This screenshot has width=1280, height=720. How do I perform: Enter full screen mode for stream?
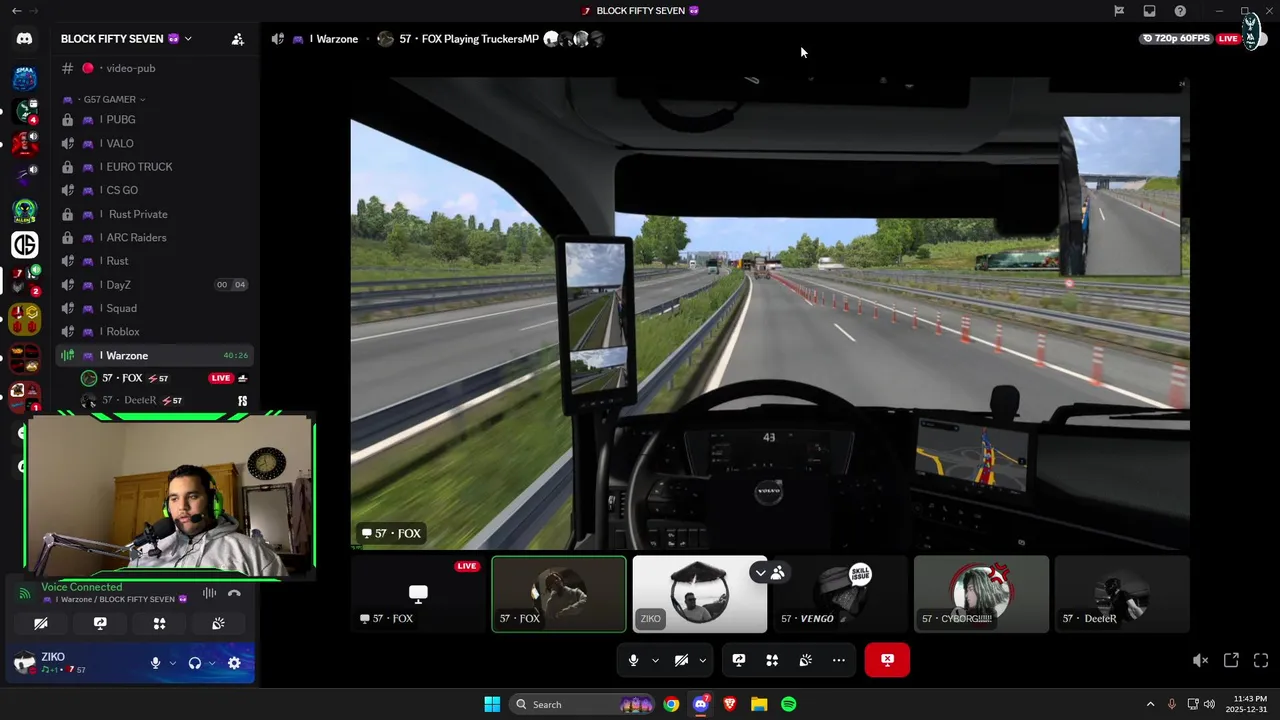pos(1261,660)
